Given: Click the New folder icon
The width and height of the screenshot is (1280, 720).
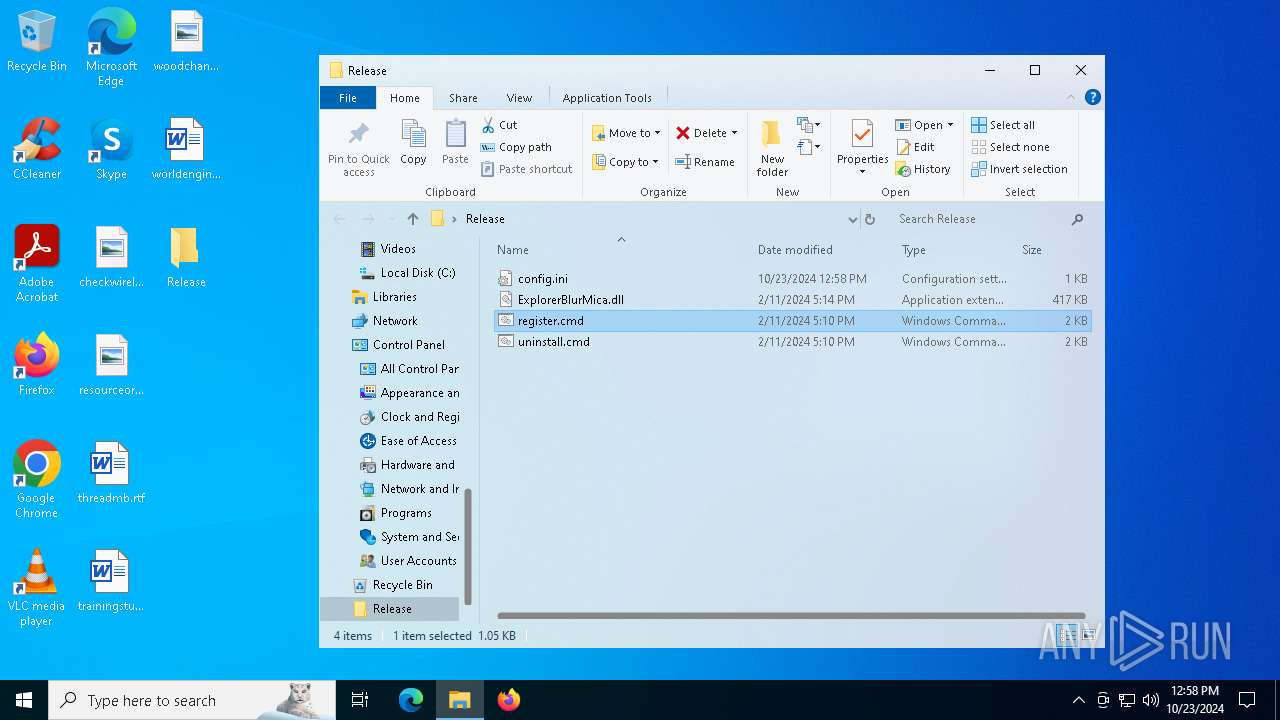Looking at the screenshot, I should click(x=771, y=135).
